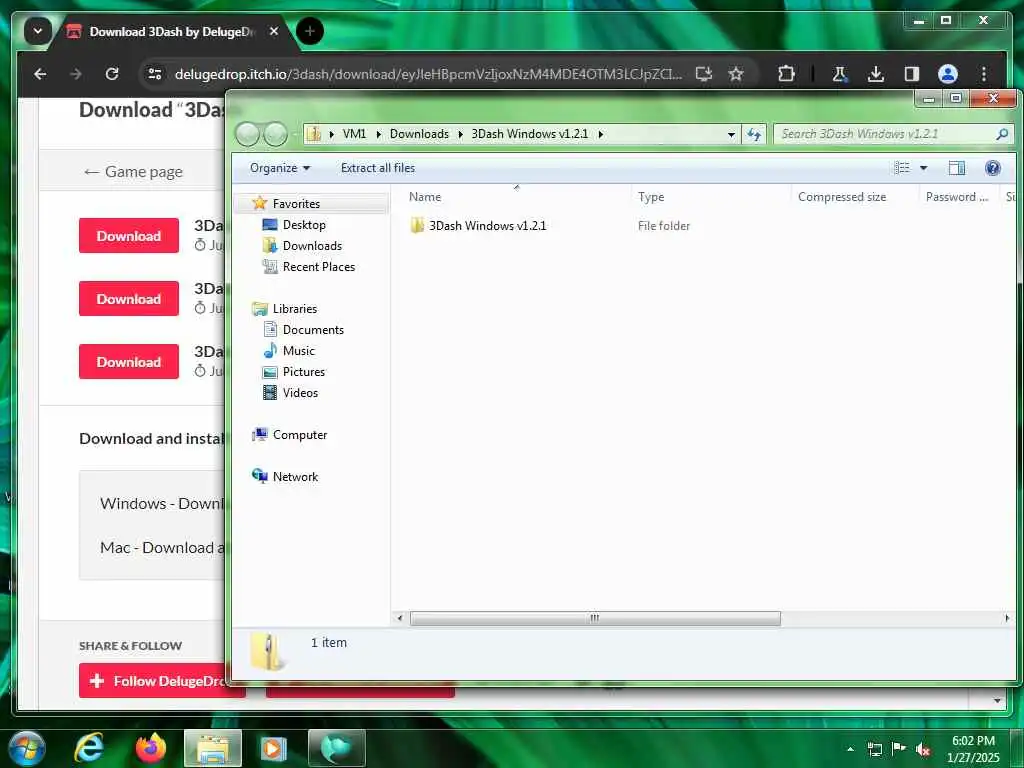Click the third red Download button
This screenshot has height=768, width=1024.
[129, 362]
